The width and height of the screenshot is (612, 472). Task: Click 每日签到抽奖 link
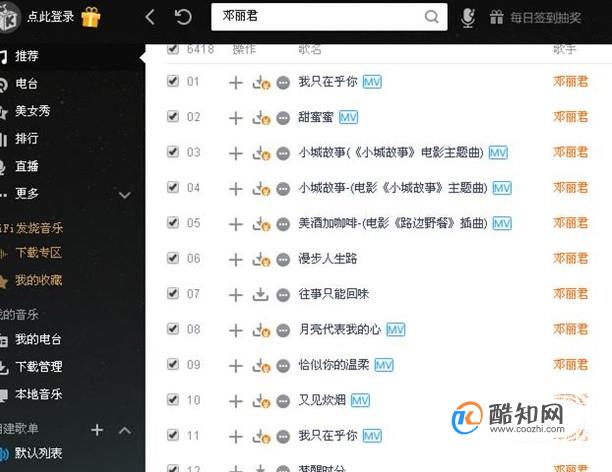click(546, 18)
